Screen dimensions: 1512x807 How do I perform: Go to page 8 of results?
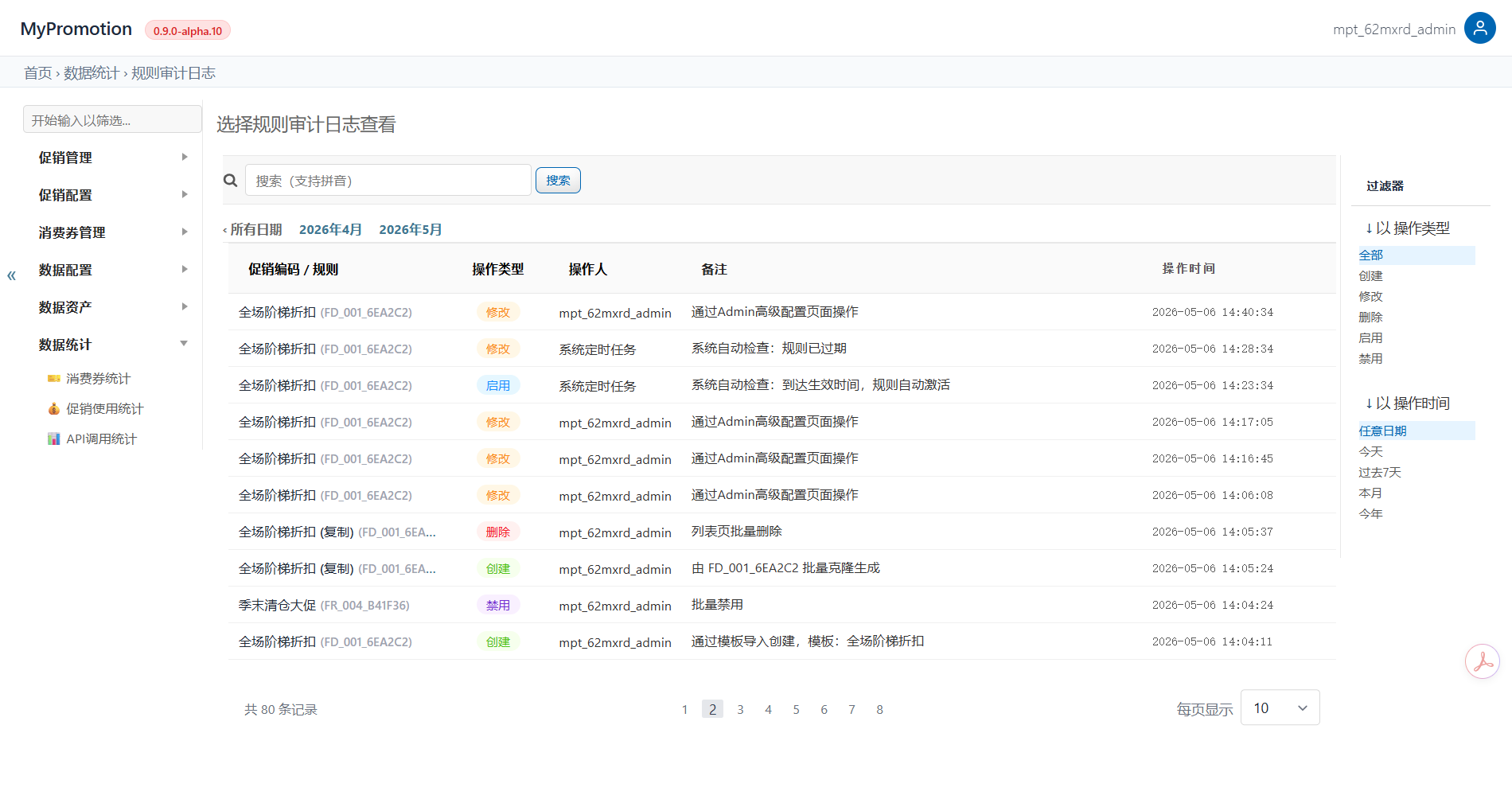(x=879, y=710)
